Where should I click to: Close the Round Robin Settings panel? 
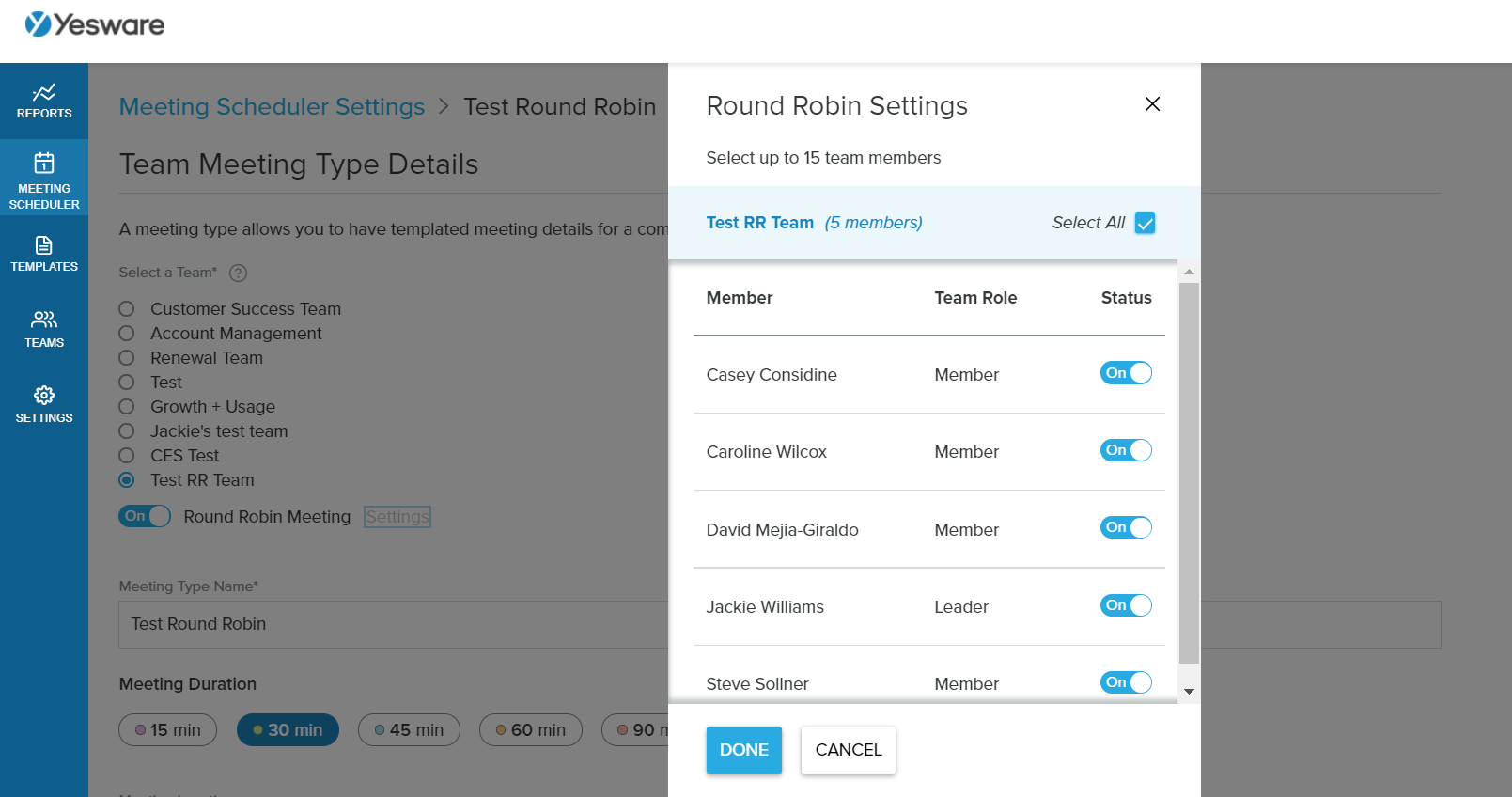1152,104
